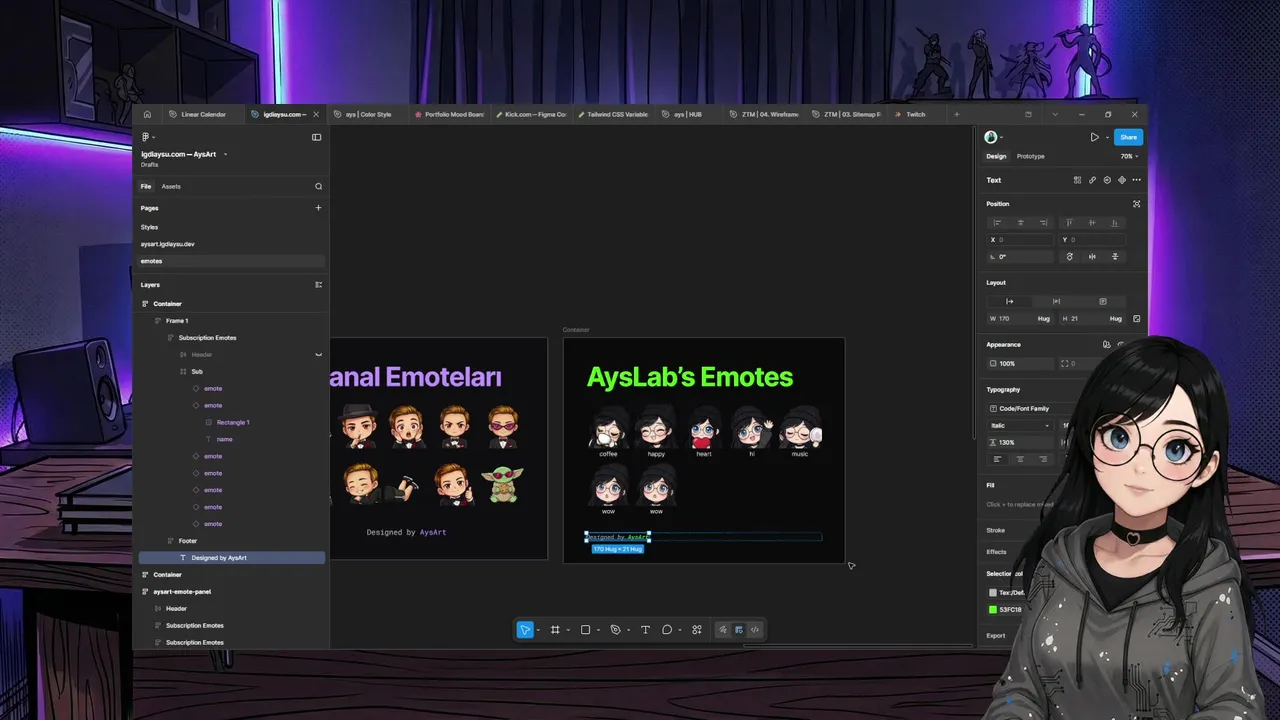The image size is (1280, 720).
Task: Toggle the left sidebar collapse icon
Action: click(316, 137)
